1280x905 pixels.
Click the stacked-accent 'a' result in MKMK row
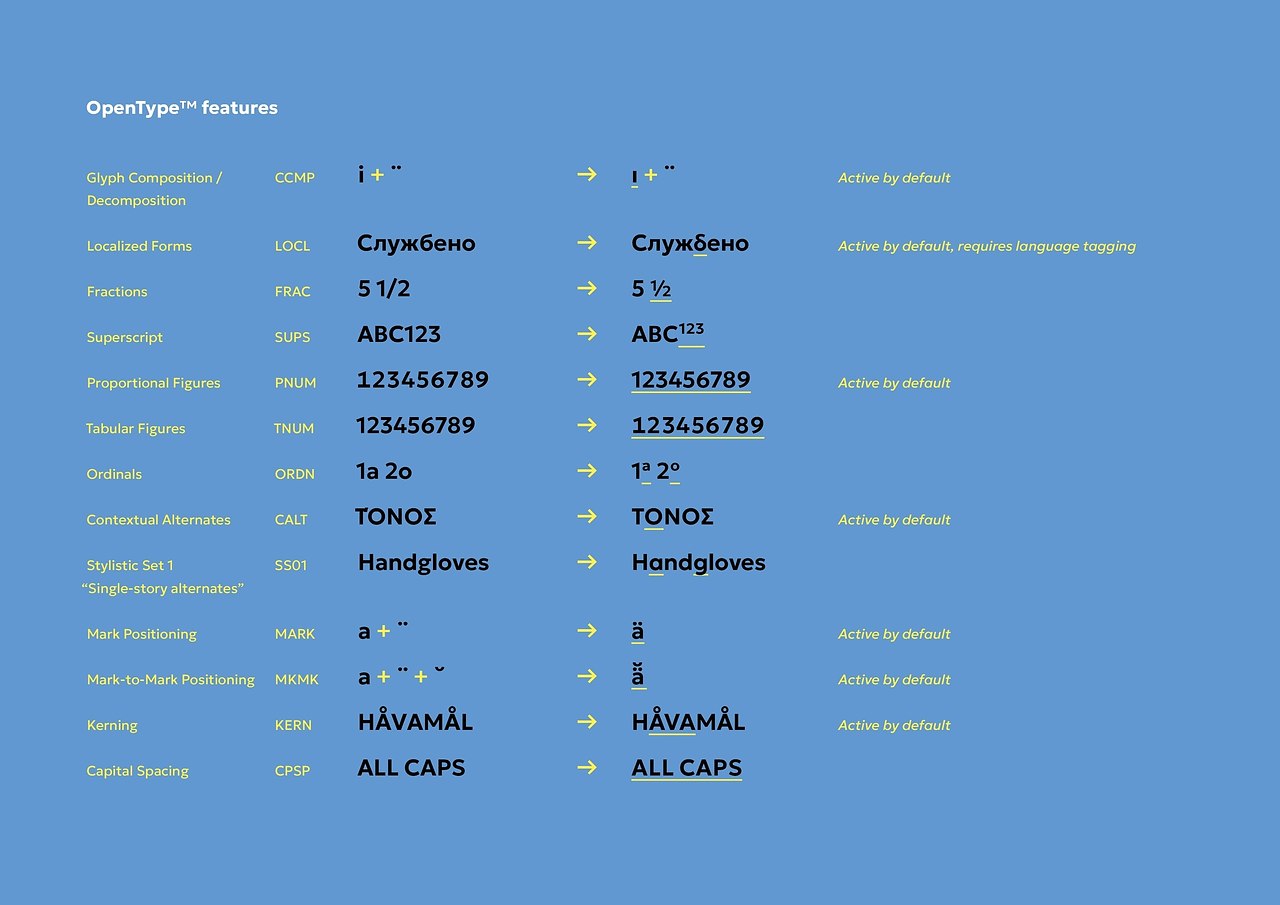coord(638,676)
